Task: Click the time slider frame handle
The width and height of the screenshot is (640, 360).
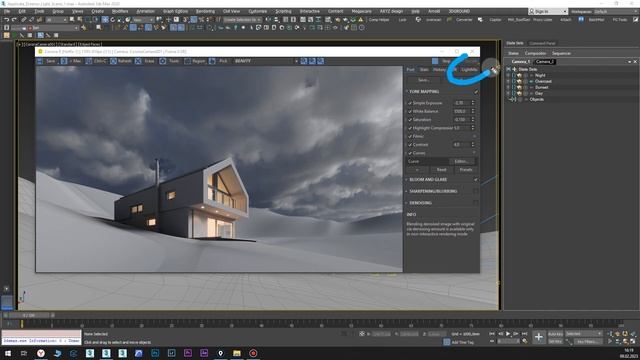Action: [x=29, y=316]
